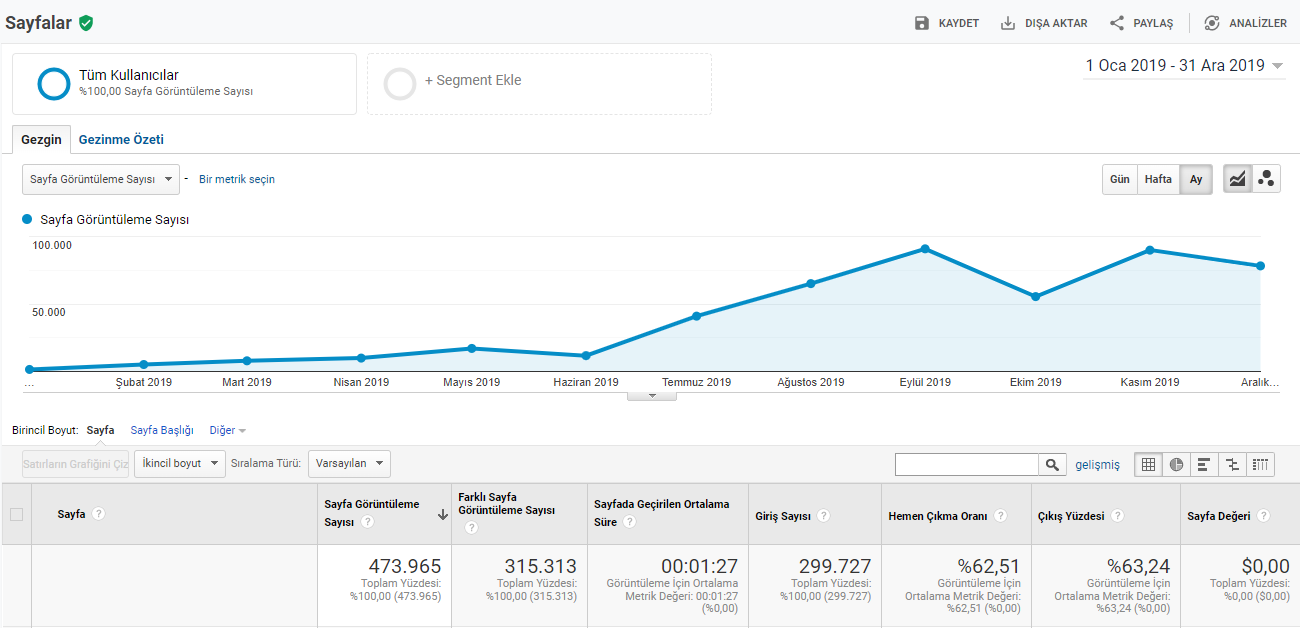Image resolution: width=1300 pixels, height=628 pixels.
Task: Tick the select-all checkbox in table header
Action: coord(16,514)
